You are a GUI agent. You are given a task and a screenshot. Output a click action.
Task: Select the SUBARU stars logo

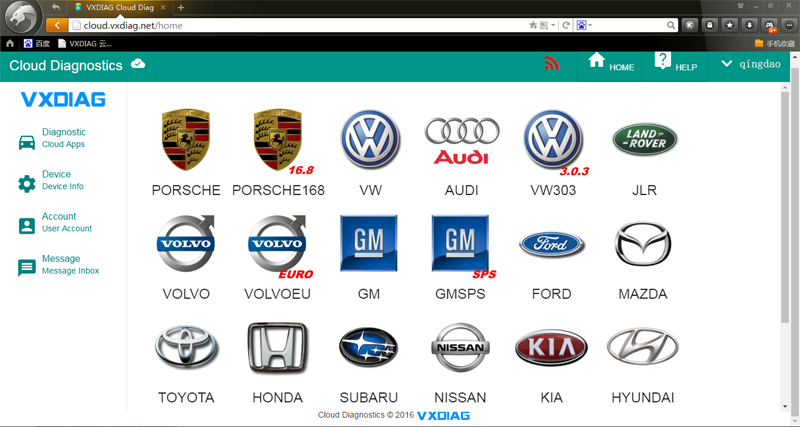(368, 347)
